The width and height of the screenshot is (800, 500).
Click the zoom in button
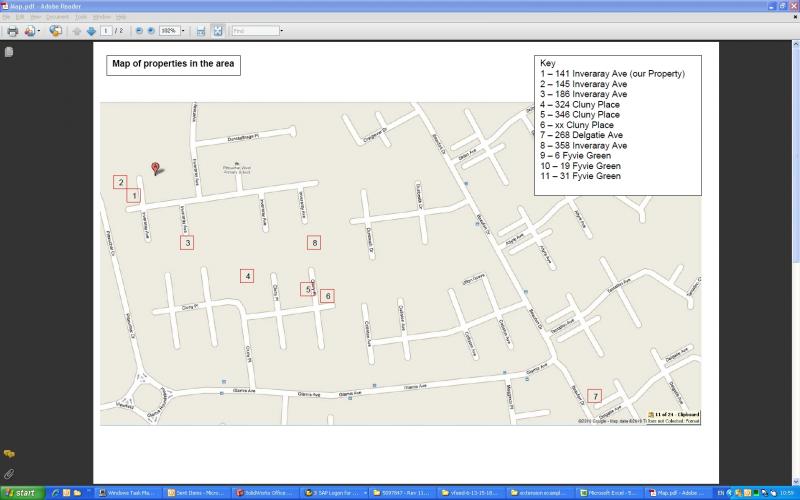[151, 31]
